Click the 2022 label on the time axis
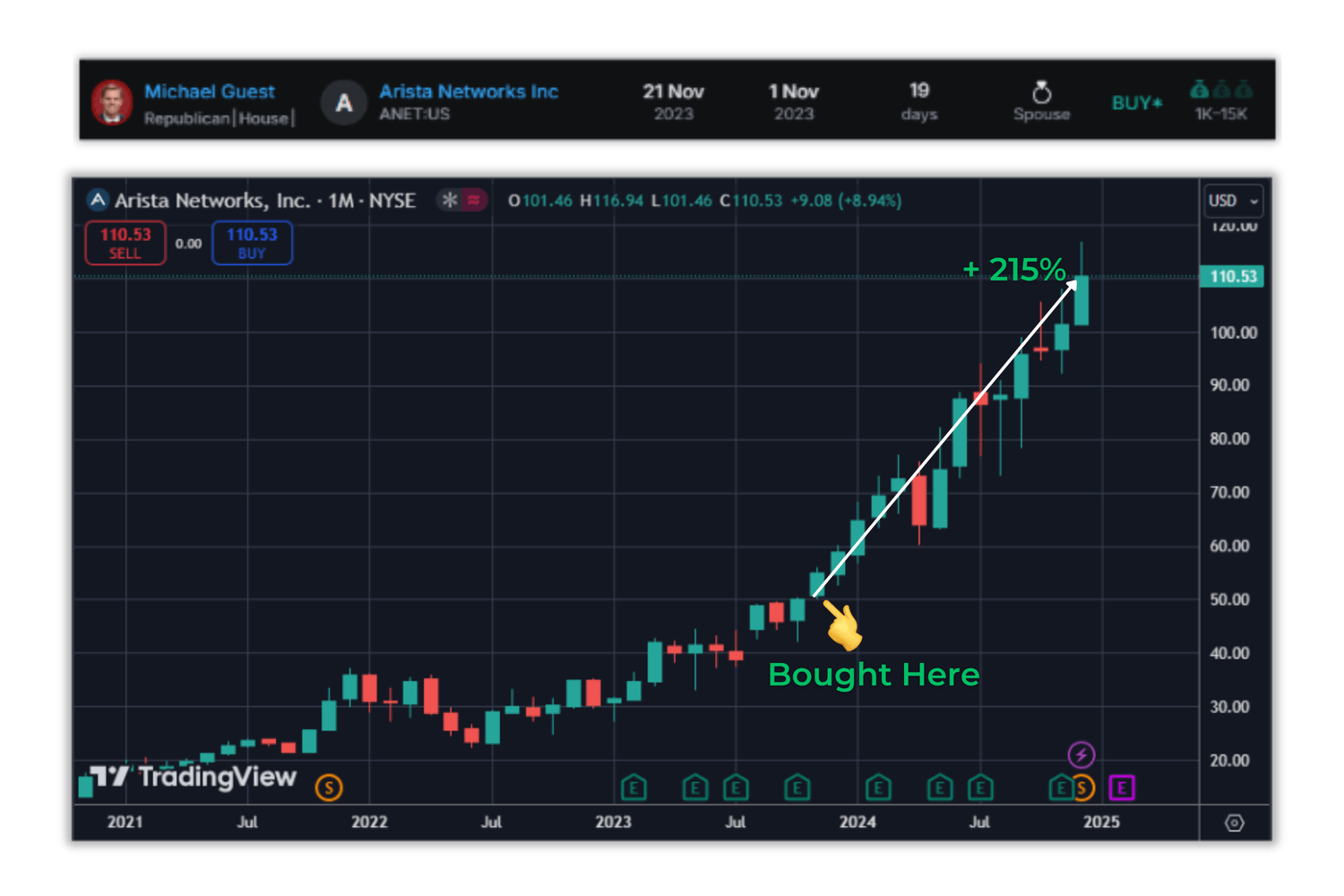Viewport: 1344px width, 896px height. point(369,823)
